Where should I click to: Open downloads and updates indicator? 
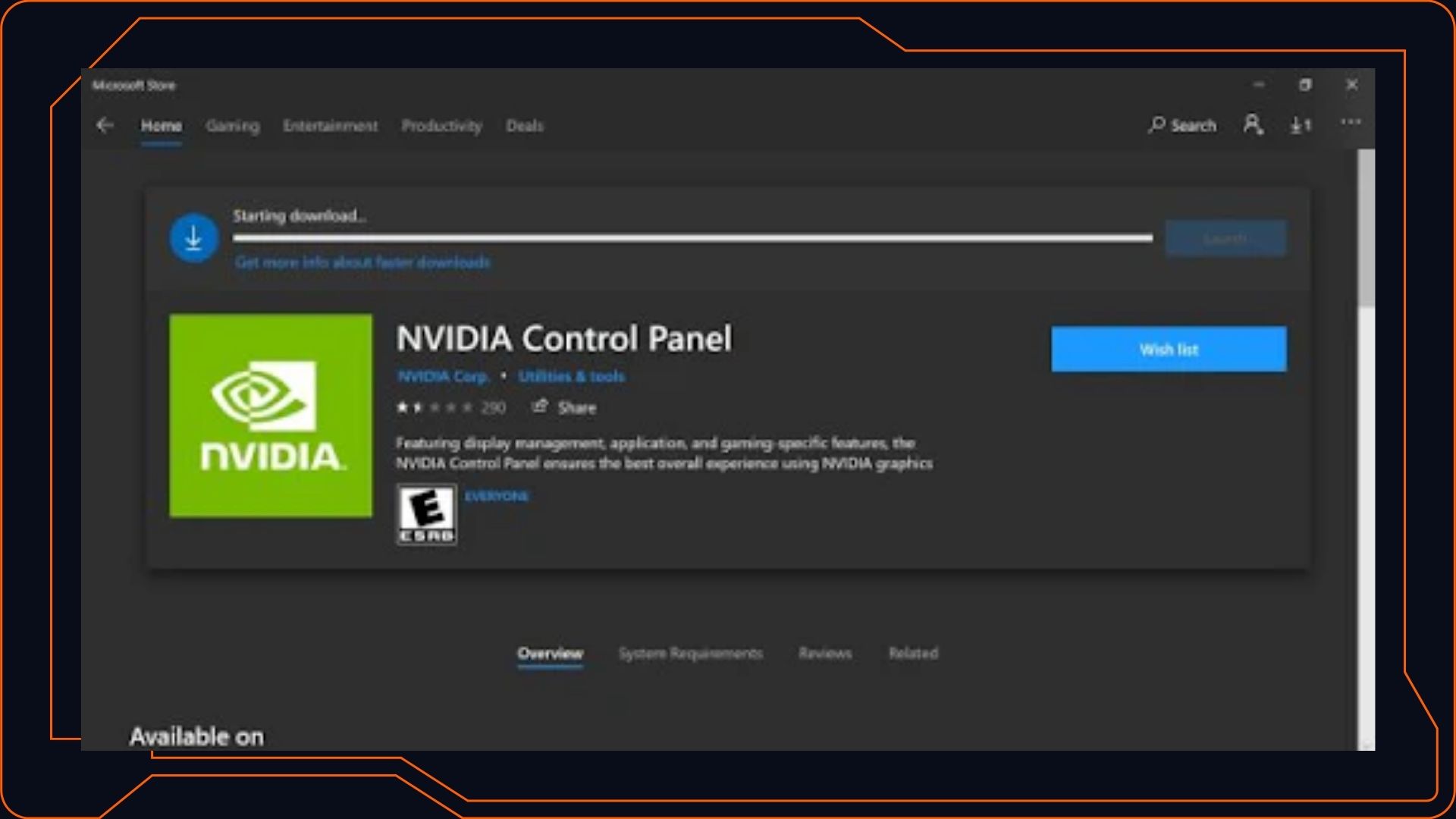[x=1301, y=125]
